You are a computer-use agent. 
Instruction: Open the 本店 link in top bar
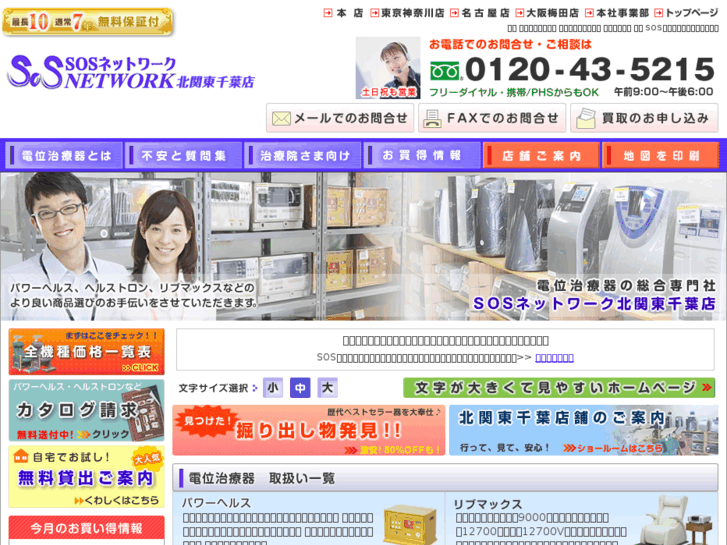point(344,13)
